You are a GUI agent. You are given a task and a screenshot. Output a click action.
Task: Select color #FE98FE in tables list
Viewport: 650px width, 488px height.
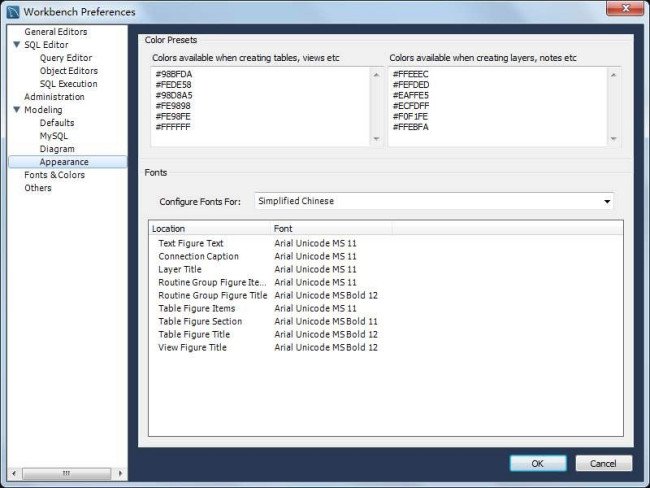click(173, 117)
